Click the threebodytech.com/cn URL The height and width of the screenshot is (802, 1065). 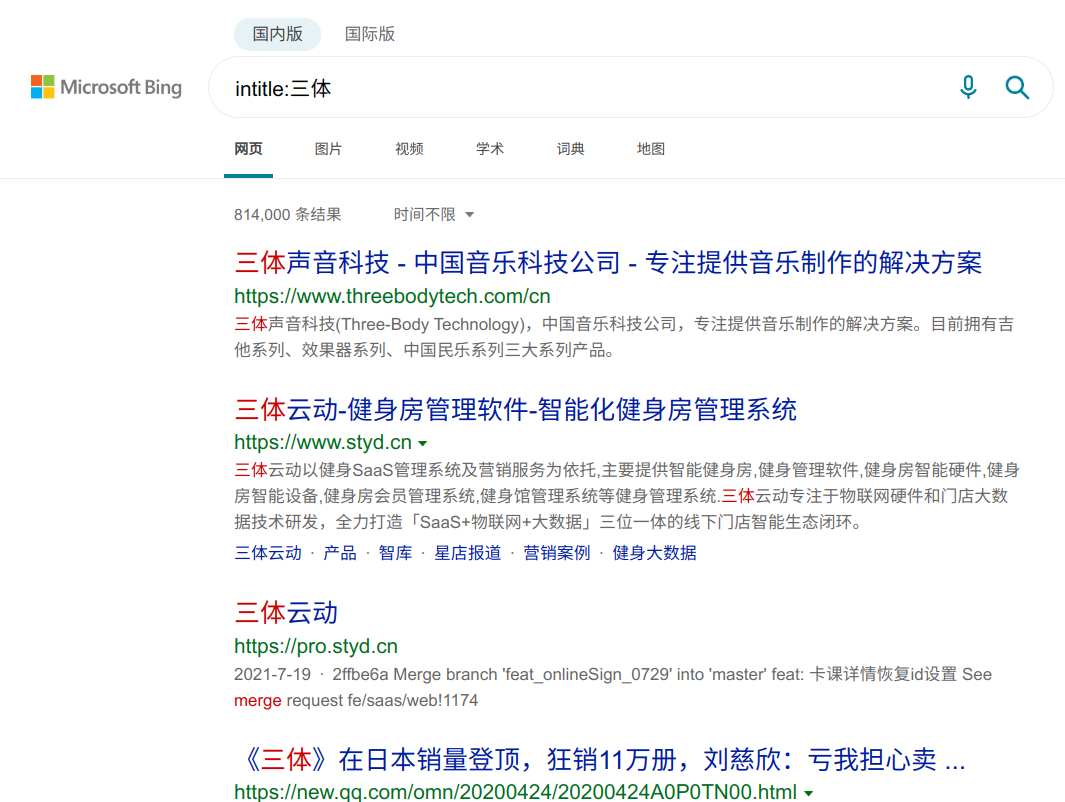click(392, 296)
